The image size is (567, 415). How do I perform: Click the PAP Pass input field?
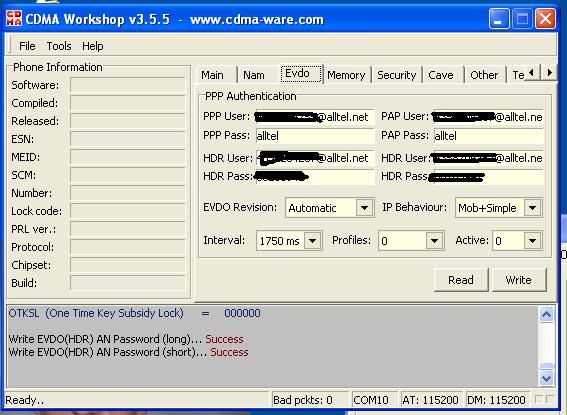tap(489, 136)
